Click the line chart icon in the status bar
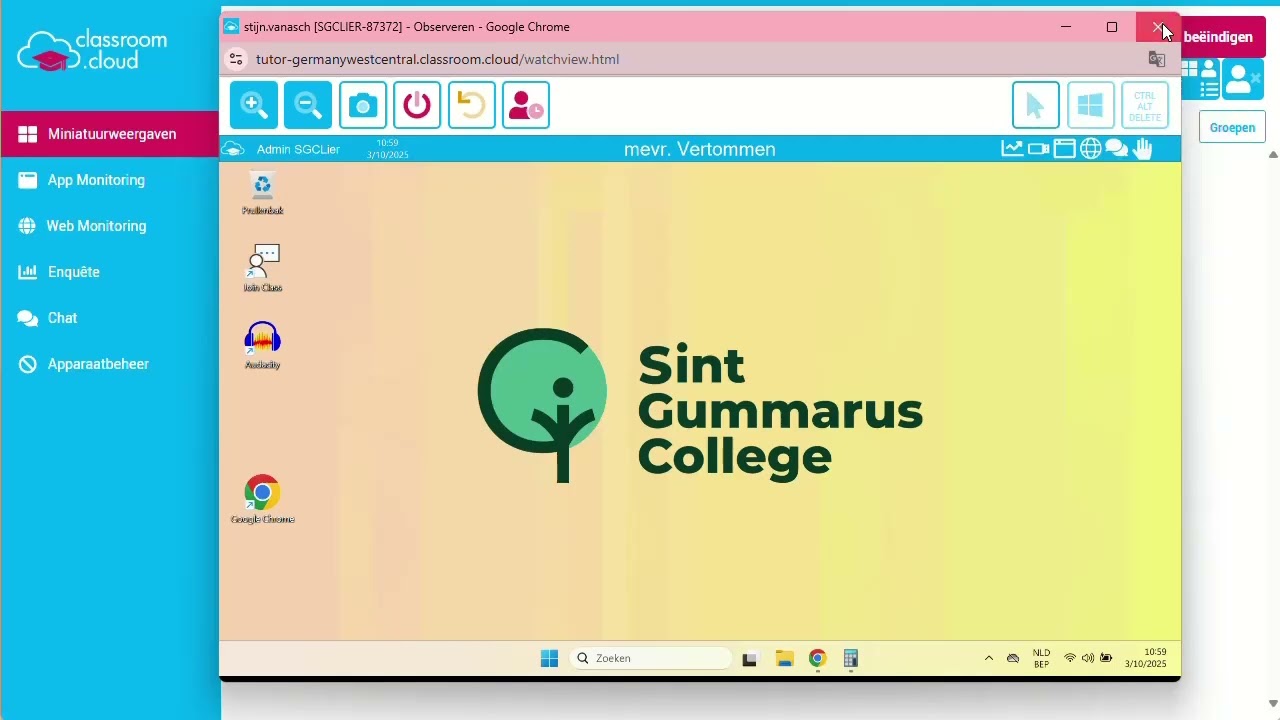 (x=1012, y=149)
